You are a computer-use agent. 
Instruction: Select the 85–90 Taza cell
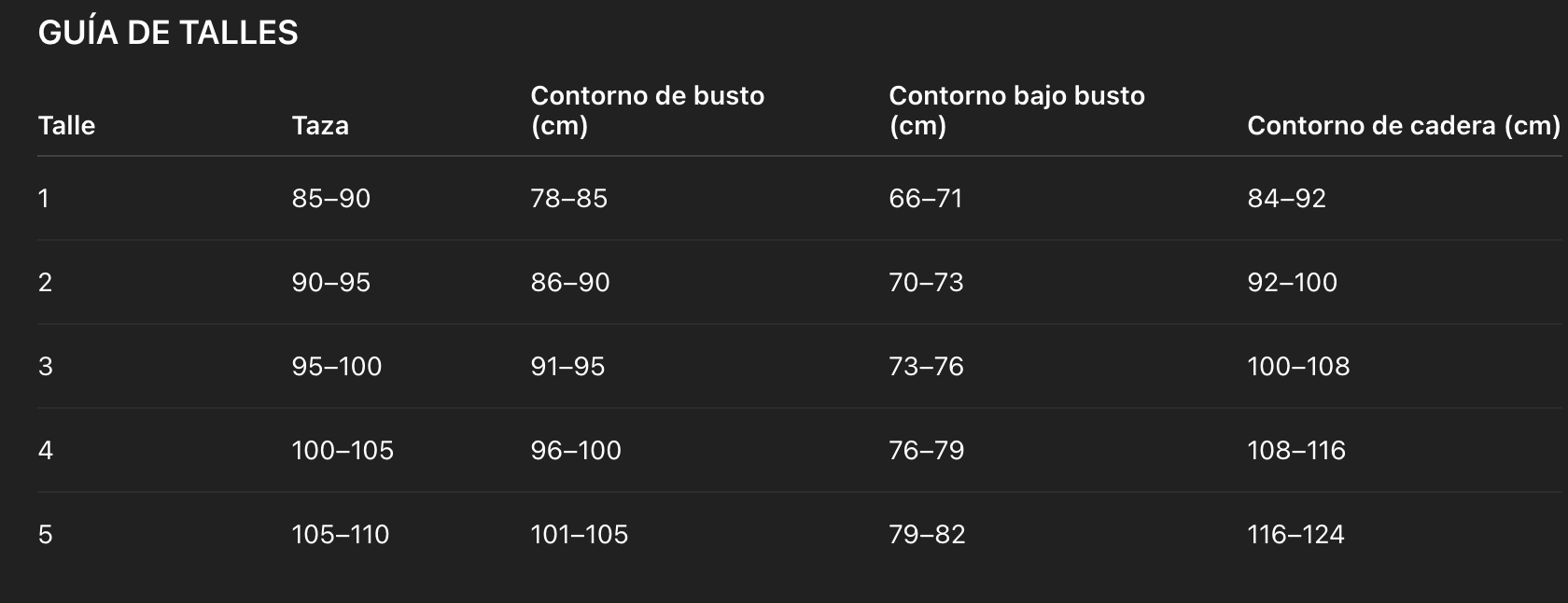coord(330,198)
